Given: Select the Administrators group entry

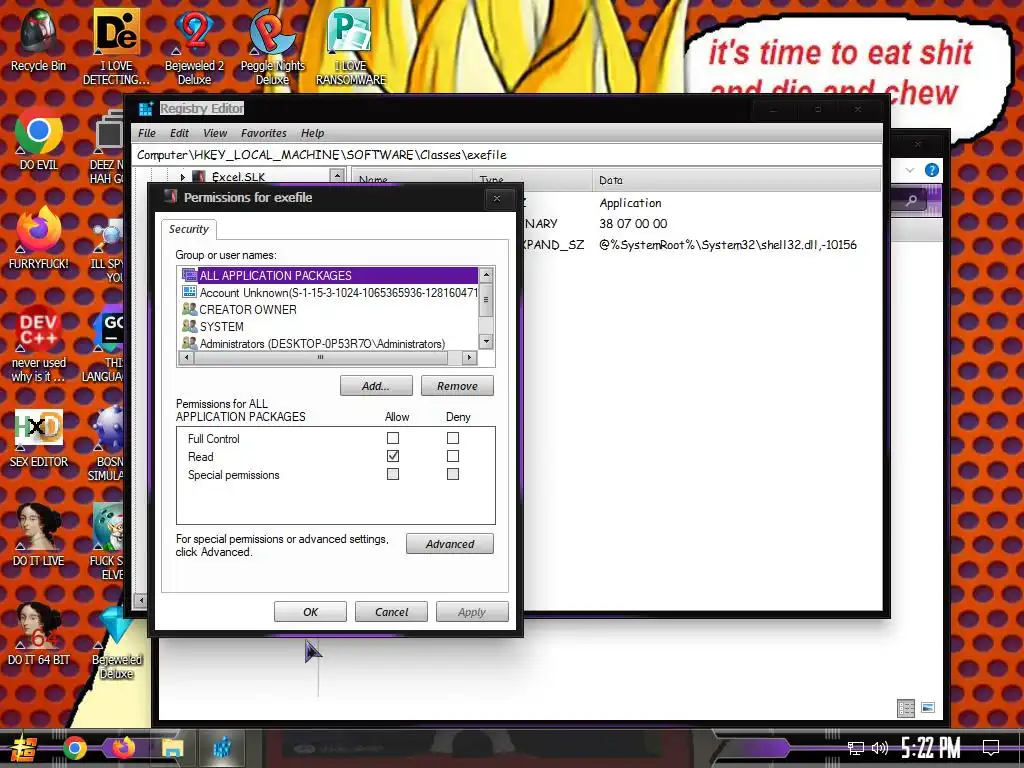Looking at the screenshot, I should click(x=330, y=344).
